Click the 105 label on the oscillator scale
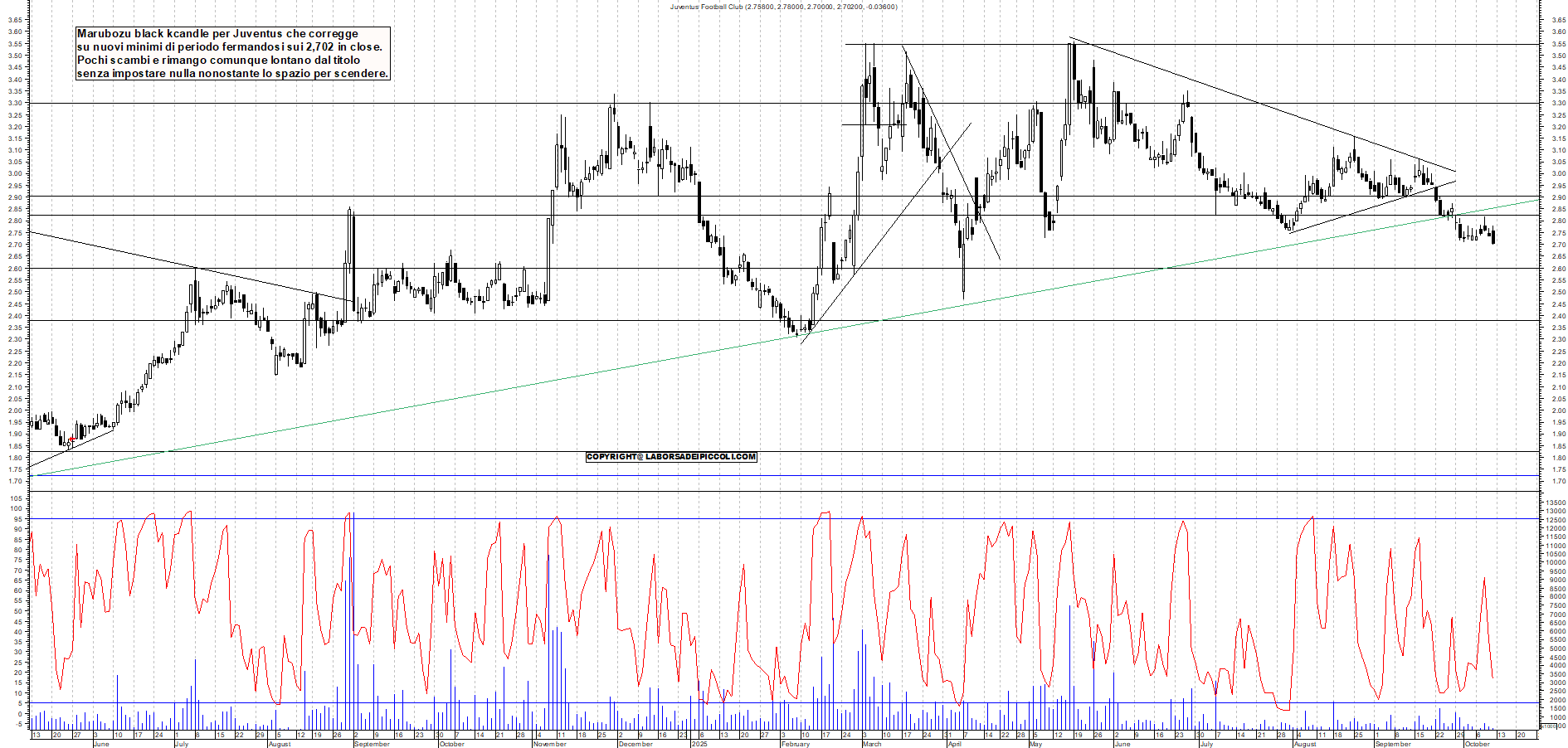 (x=16, y=499)
